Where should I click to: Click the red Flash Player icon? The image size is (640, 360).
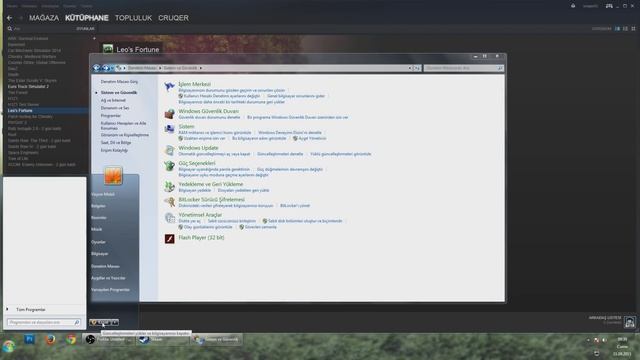point(169,238)
